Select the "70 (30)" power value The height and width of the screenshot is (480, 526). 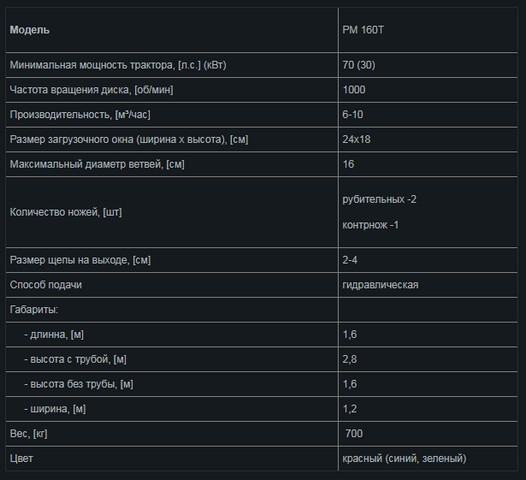(x=359, y=65)
